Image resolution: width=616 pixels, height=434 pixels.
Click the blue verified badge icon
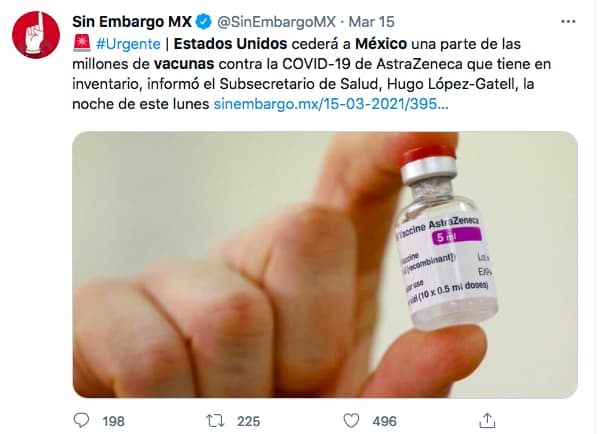click(x=204, y=22)
